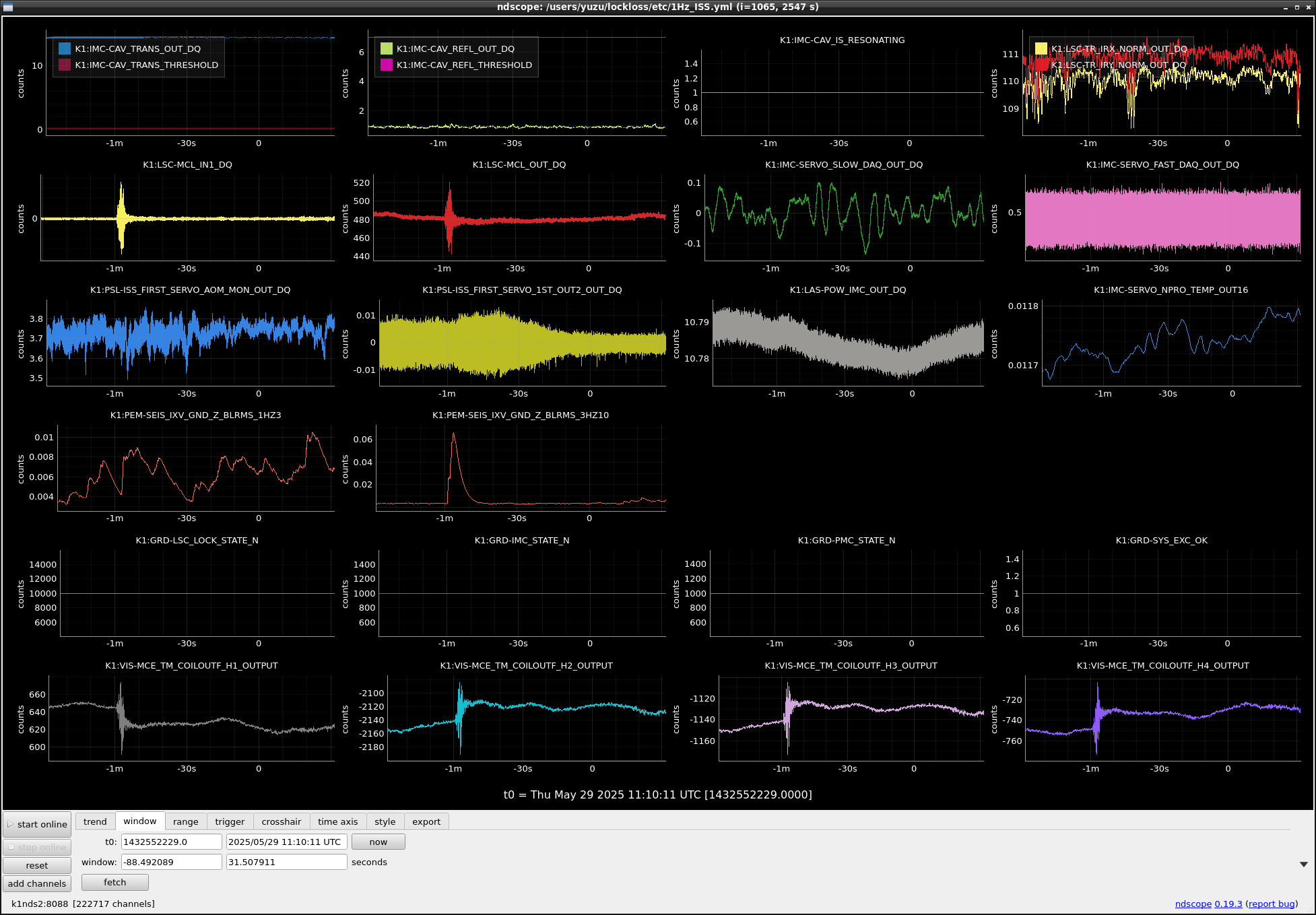Image resolution: width=1316 pixels, height=915 pixels.
Task: Click the K1:VIS-MCE_TM_COILOUTF_H2_OUTPUT title
Action: point(526,665)
